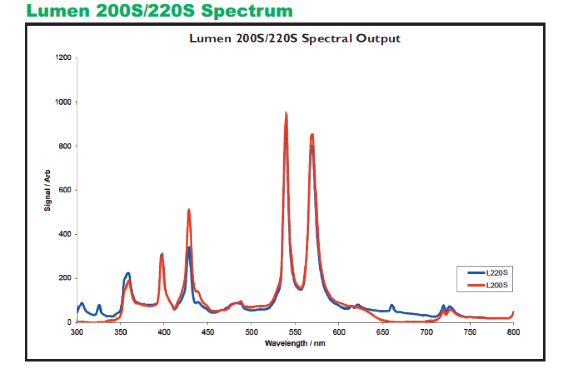Click the y-axis tick value 400

pyautogui.click(x=65, y=234)
